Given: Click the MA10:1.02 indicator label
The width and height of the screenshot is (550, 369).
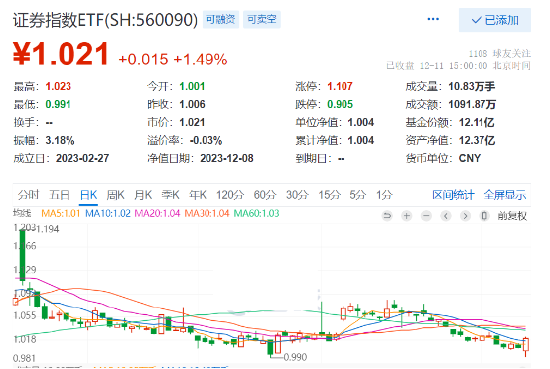Looking at the screenshot, I should (x=108, y=213).
